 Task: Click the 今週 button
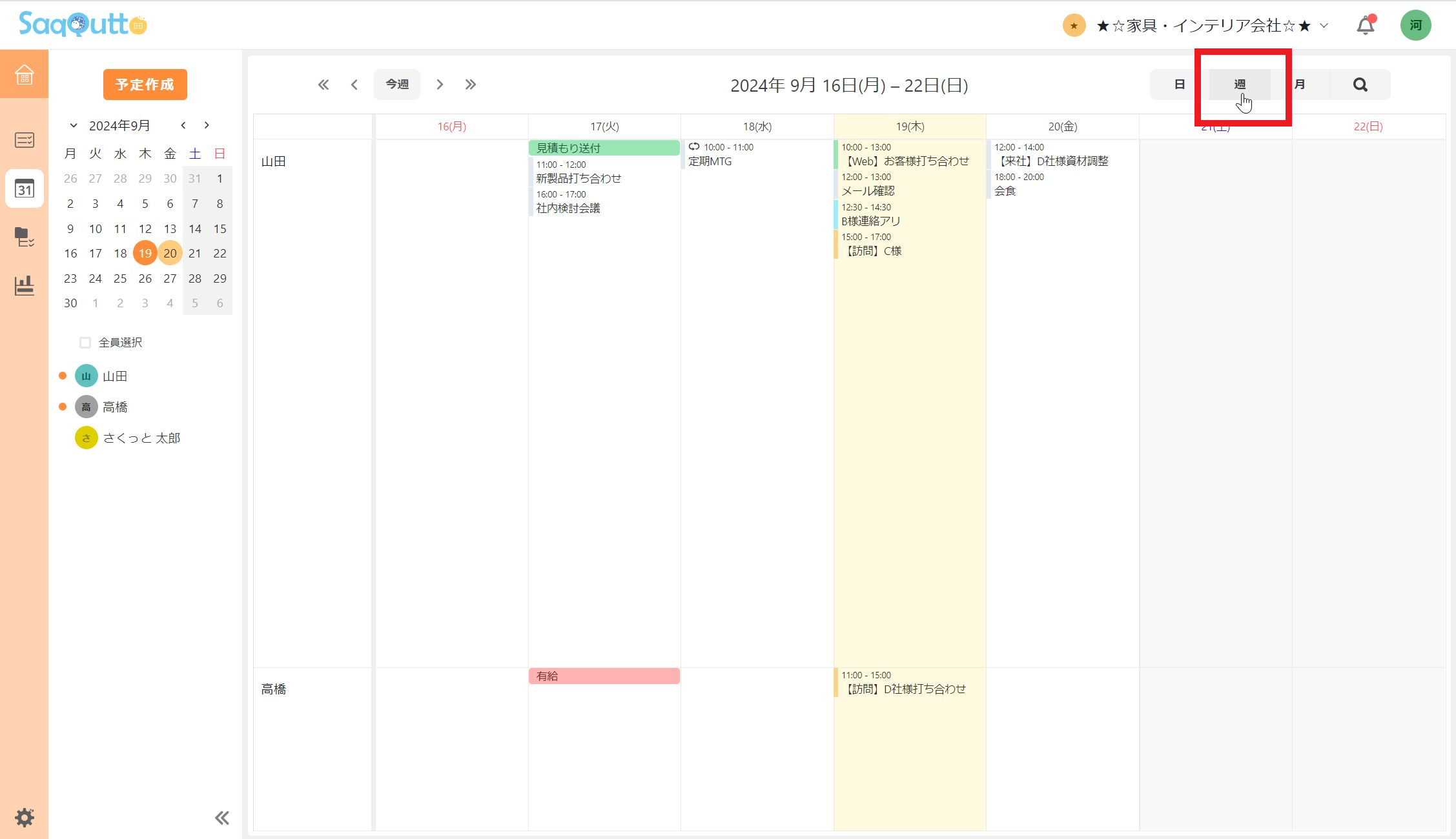[x=396, y=85]
